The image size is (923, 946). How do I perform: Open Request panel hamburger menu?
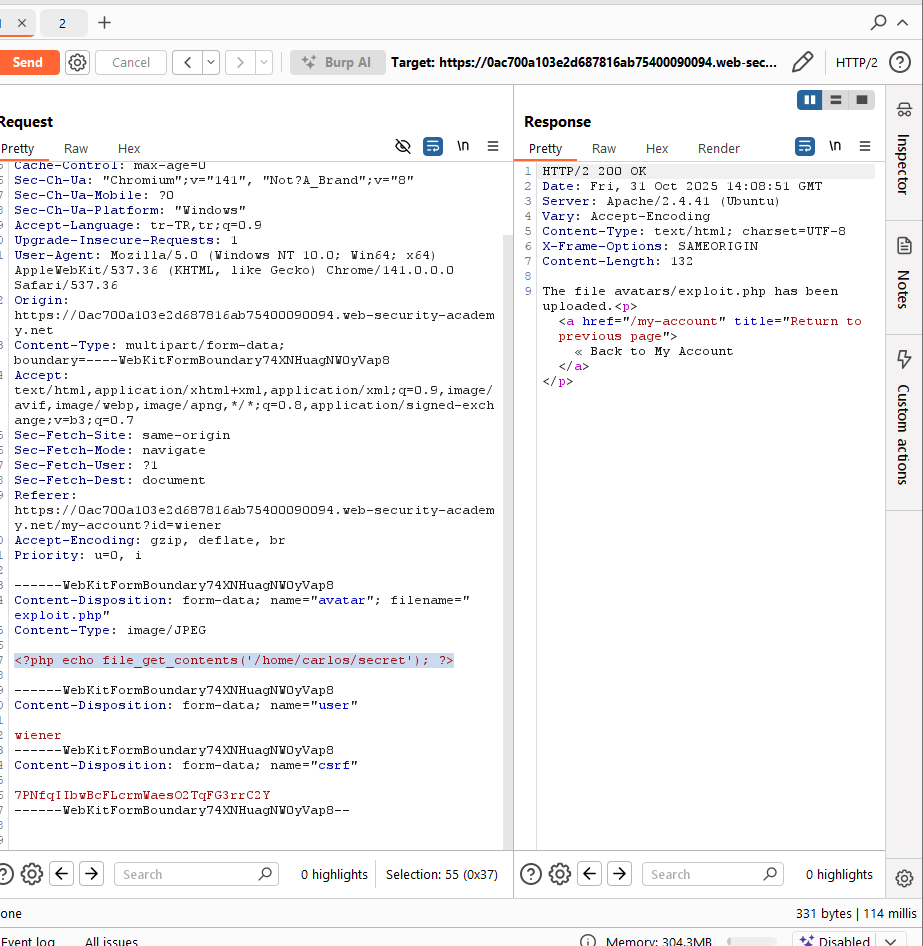493,147
